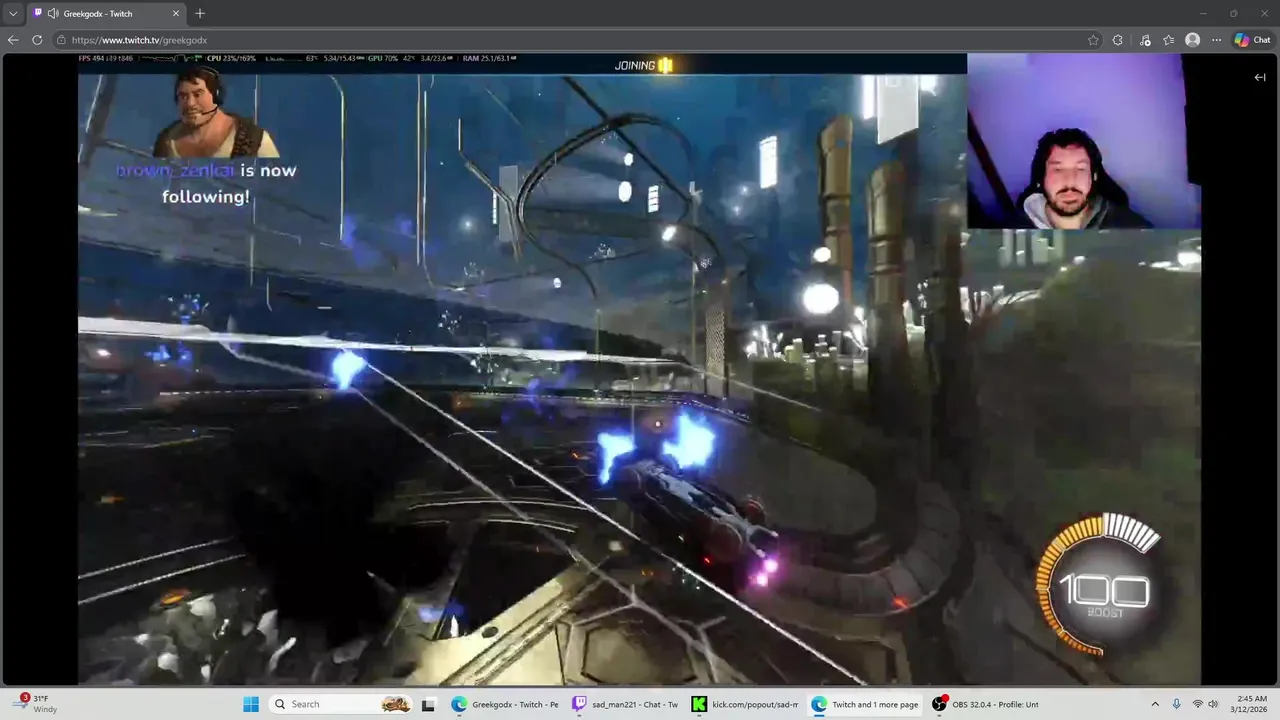Open browser extensions puzzle icon

[1118, 40]
